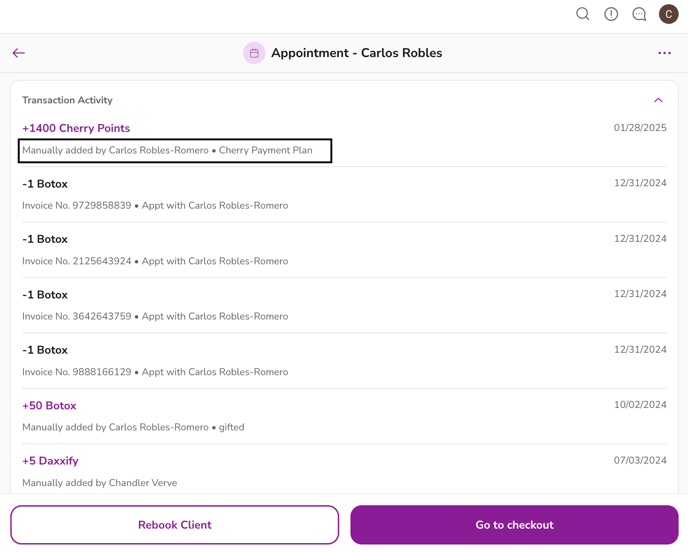
Task: Select the +1400 Cherry Points entry
Action: coord(76,128)
